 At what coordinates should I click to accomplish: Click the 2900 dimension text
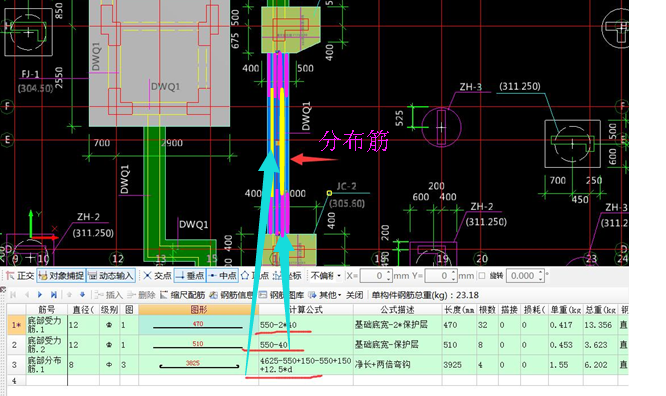coord(172,143)
